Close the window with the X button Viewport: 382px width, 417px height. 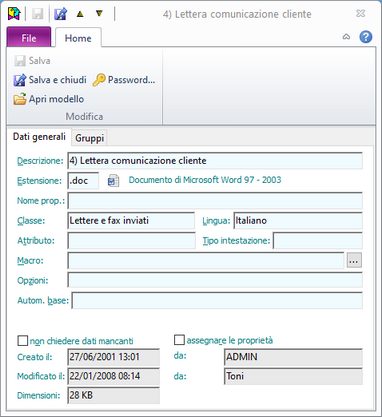point(361,14)
